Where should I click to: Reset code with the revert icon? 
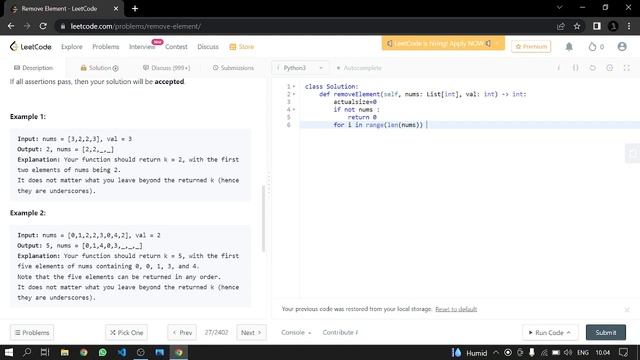coord(593,68)
